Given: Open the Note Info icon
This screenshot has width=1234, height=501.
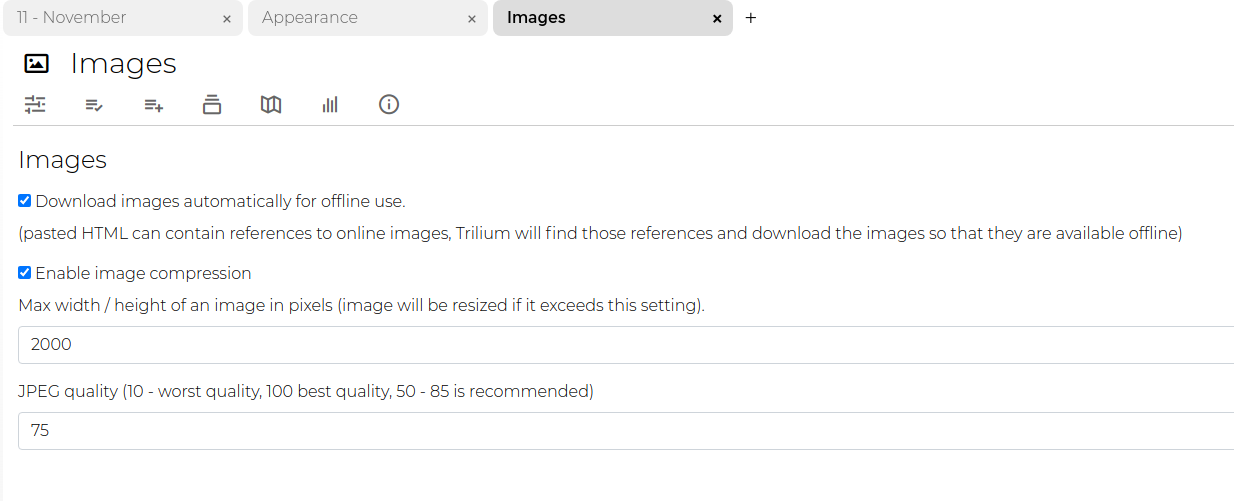Looking at the screenshot, I should [x=389, y=104].
